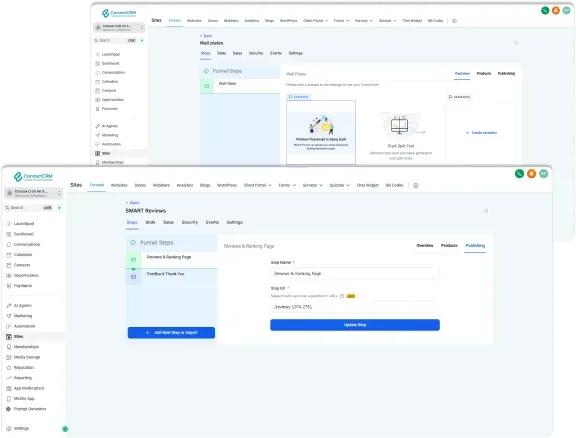The image size is (576, 438).
Task: Click the Contacts icon in front sidebar
Action: pyautogui.click(x=9, y=265)
